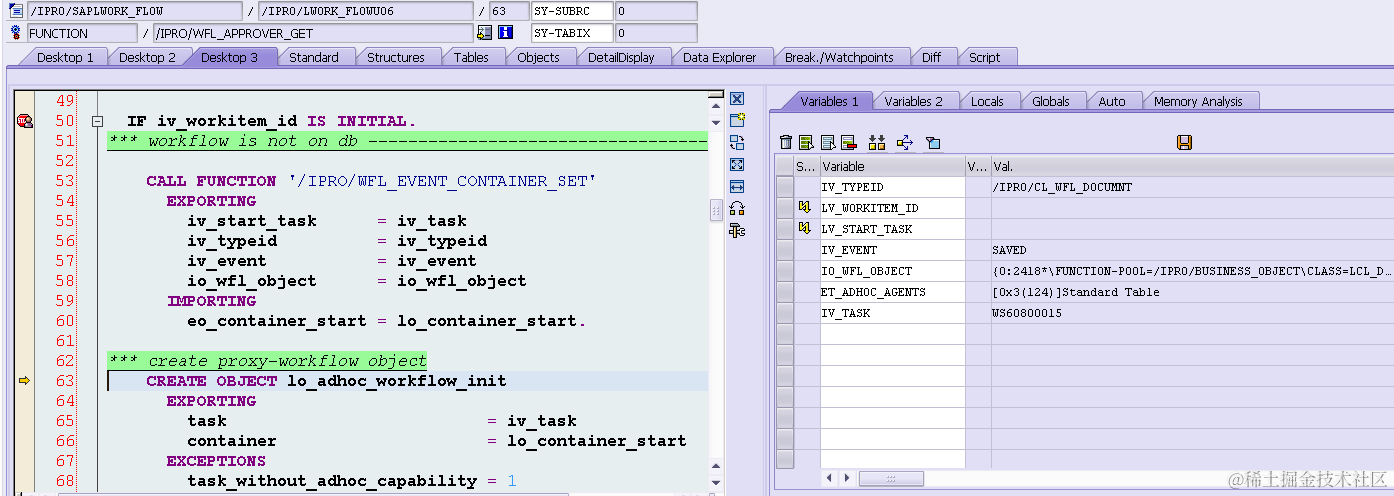This screenshot has width=1394, height=496.
Task: Select the row header of IV_TYPEID
Action: point(785,187)
